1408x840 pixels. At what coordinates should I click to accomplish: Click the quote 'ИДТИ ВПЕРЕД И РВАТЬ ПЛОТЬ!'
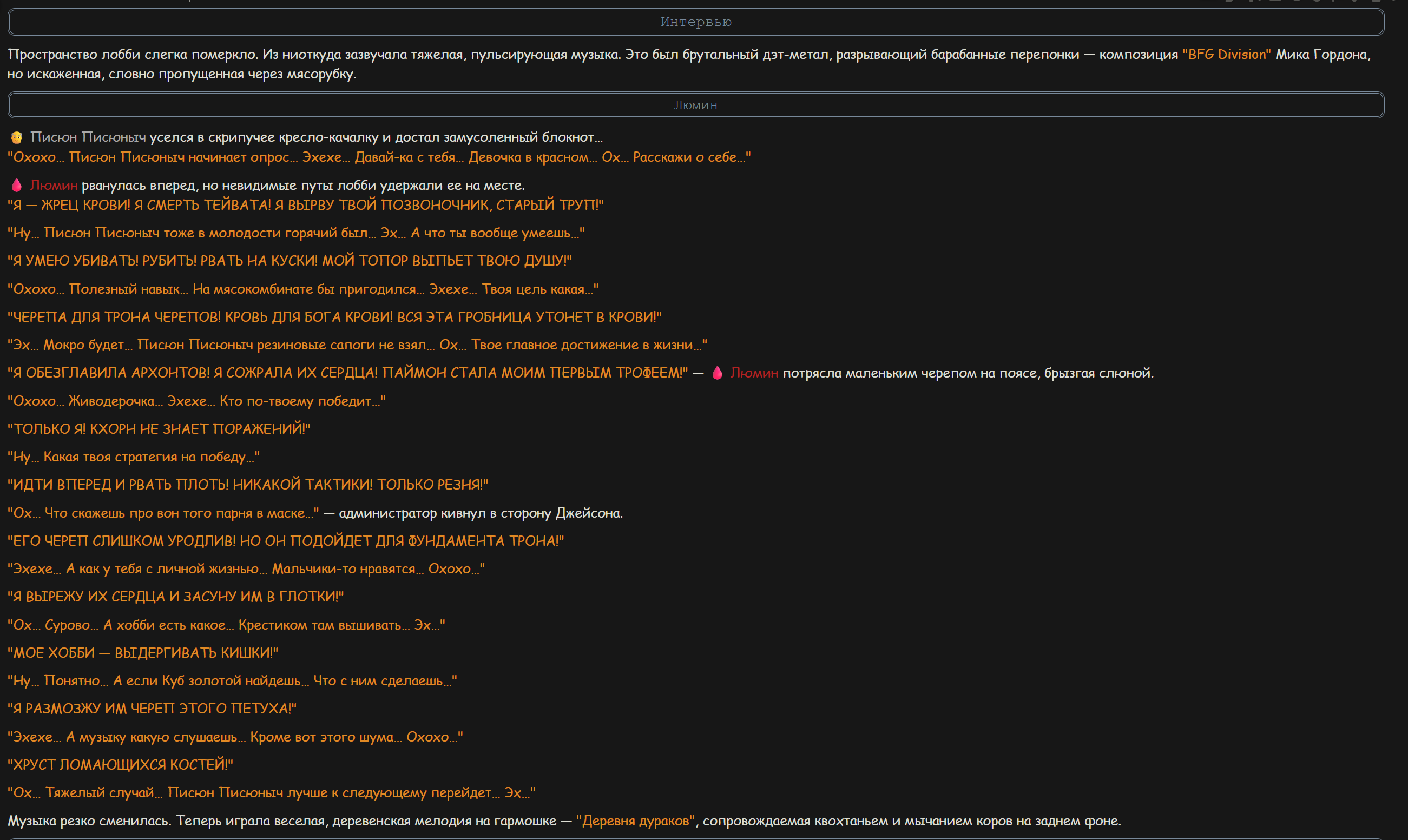point(248,485)
